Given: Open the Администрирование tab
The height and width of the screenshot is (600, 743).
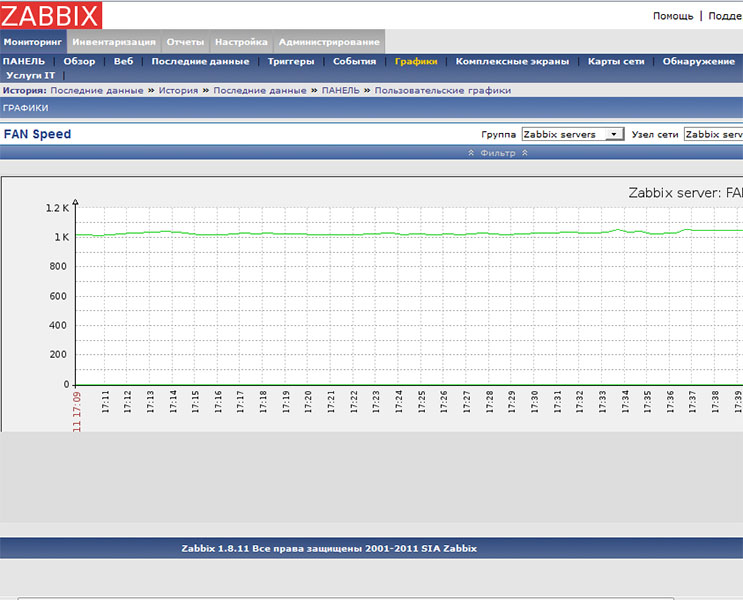Looking at the screenshot, I should coord(329,42).
